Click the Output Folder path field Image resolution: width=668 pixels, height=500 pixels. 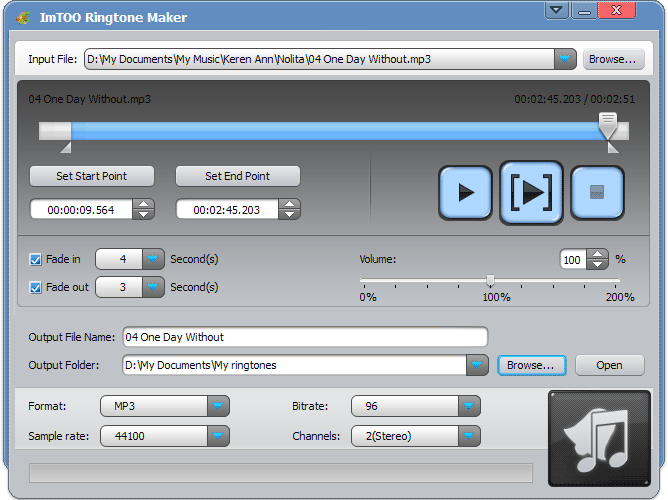pos(294,365)
